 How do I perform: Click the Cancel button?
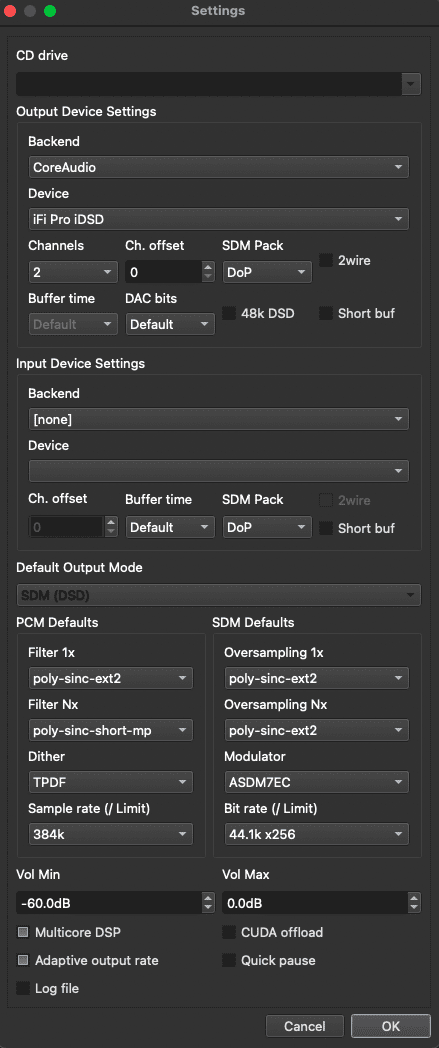pyautogui.click(x=305, y=1026)
